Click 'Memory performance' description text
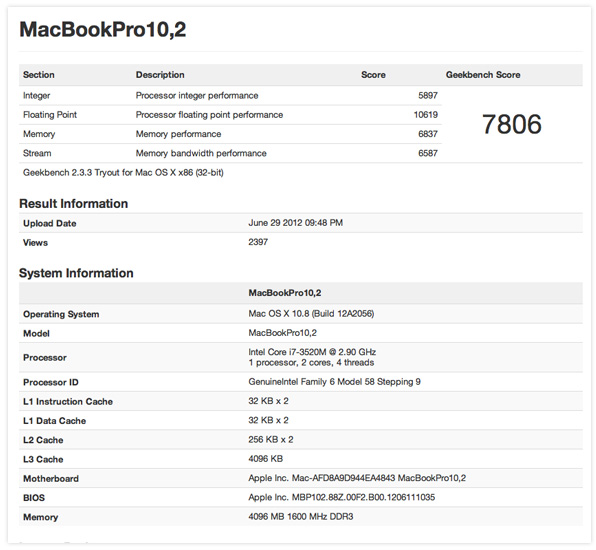The height and width of the screenshot is (550, 596). (178, 134)
